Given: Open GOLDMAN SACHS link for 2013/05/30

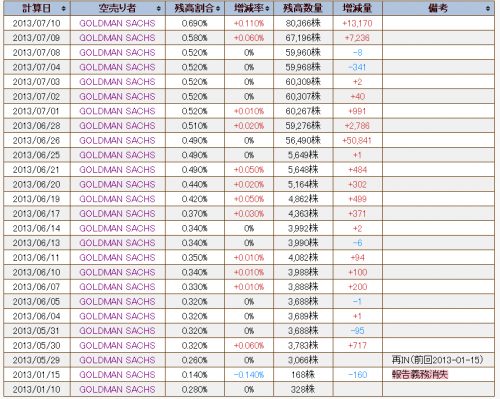Looking at the screenshot, I should 117,346.
